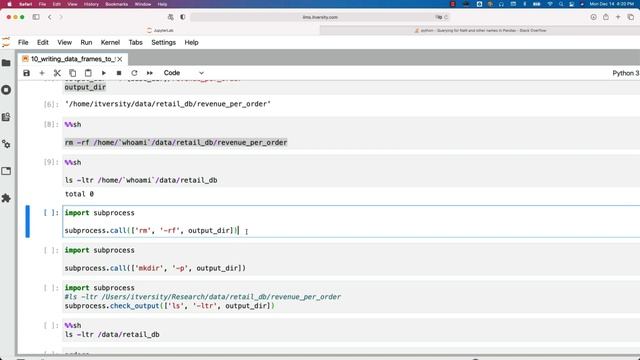Open the JupyterLab View menu
The image size is (640, 360).
click(64, 42)
